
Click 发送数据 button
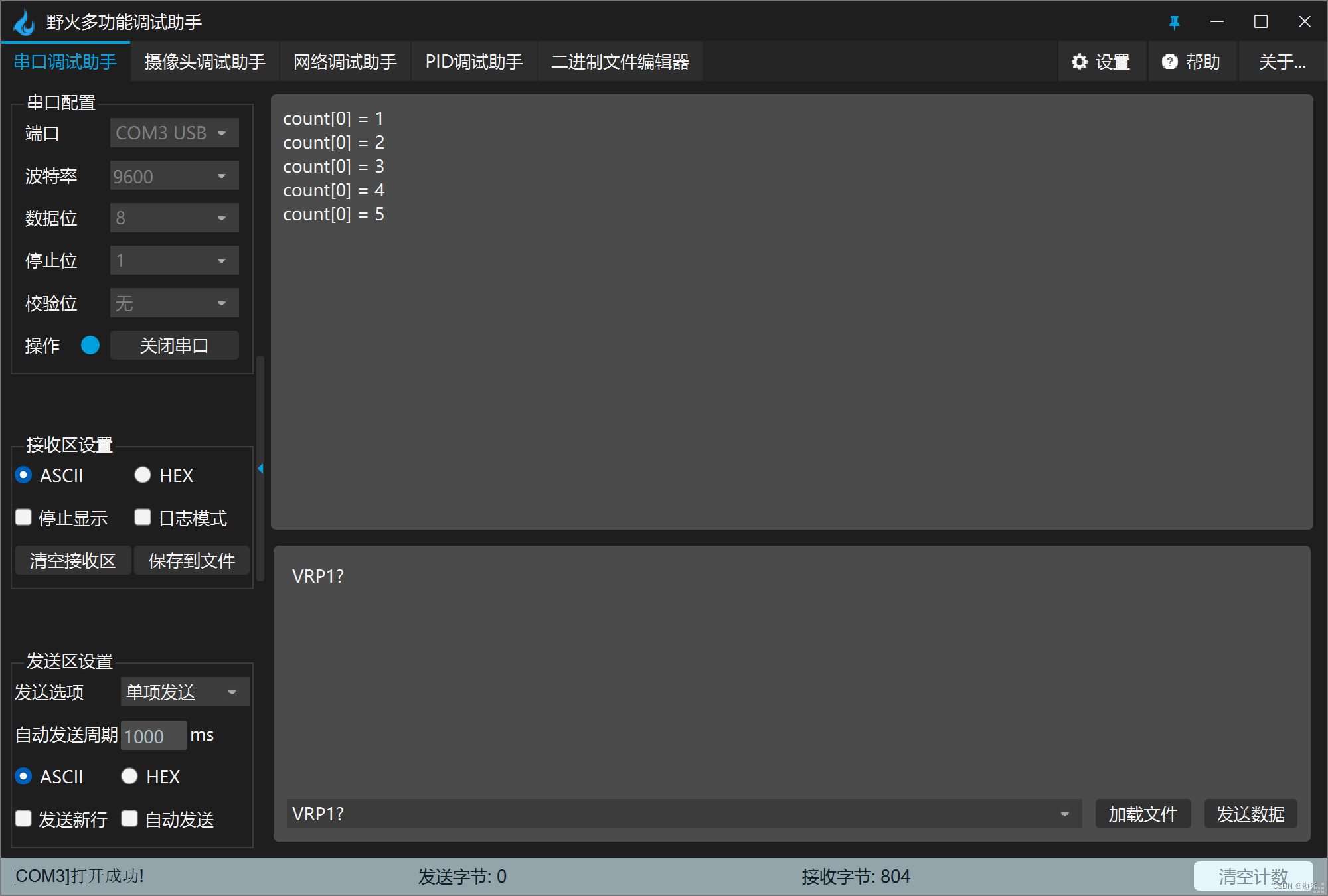click(x=1250, y=814)
